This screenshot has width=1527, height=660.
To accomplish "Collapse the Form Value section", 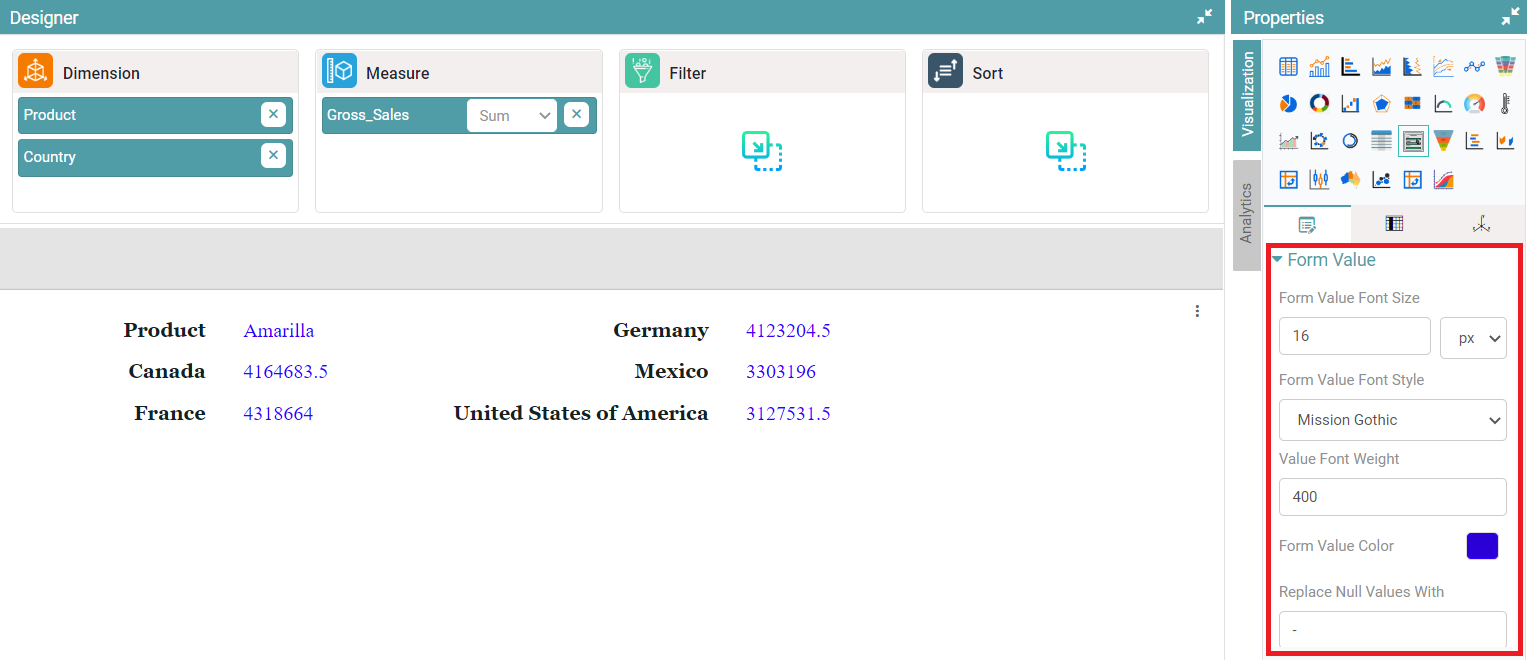I will pyautogui.click(x=1277, y=260).
